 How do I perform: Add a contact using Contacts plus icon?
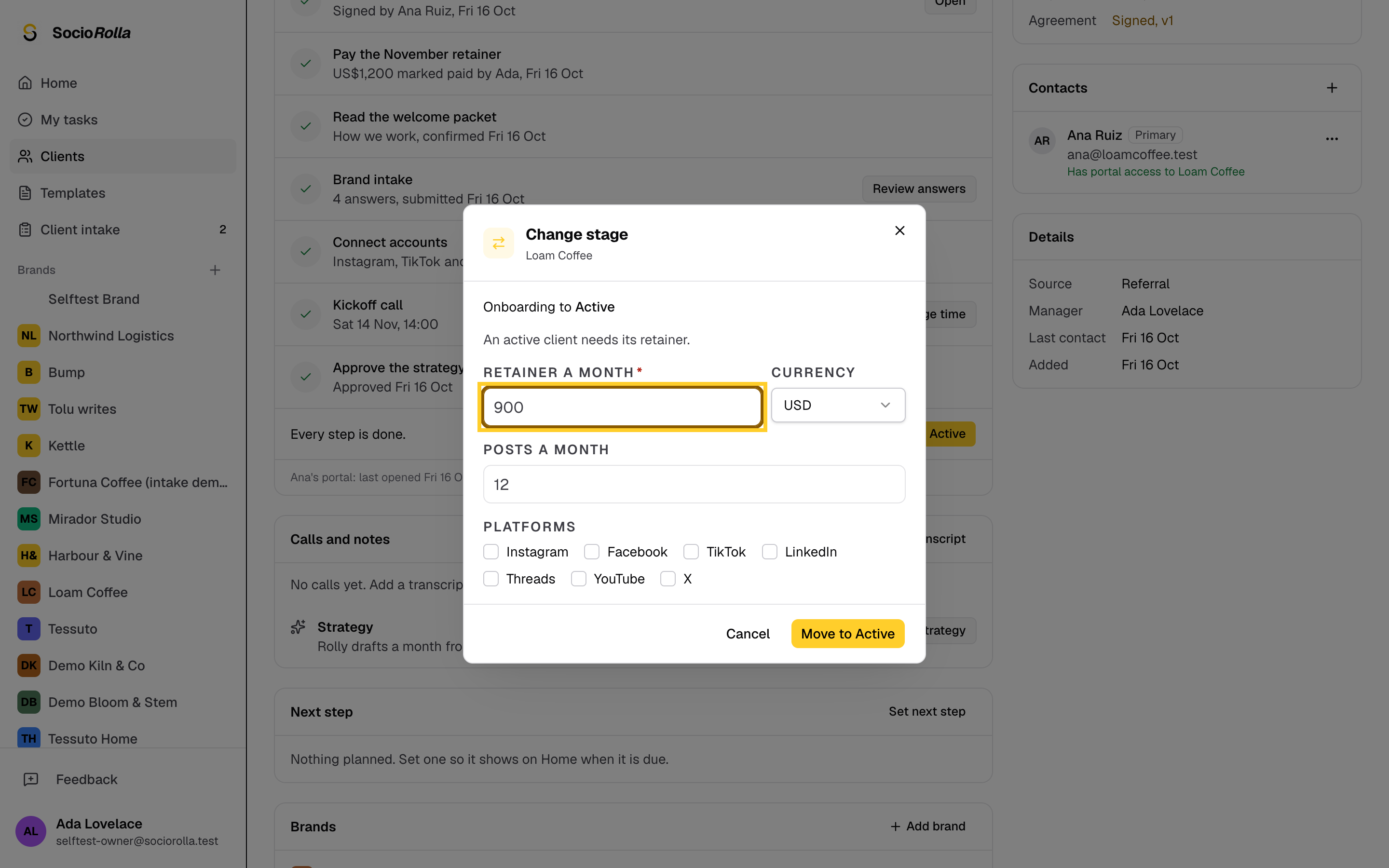point(1332,88)
